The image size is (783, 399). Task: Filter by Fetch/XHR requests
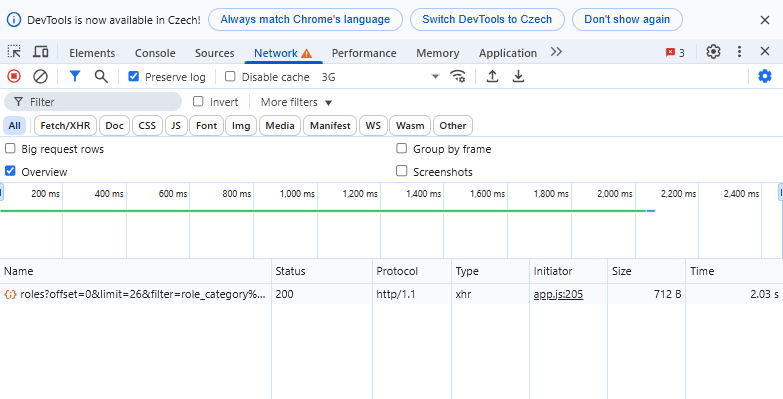65,126
